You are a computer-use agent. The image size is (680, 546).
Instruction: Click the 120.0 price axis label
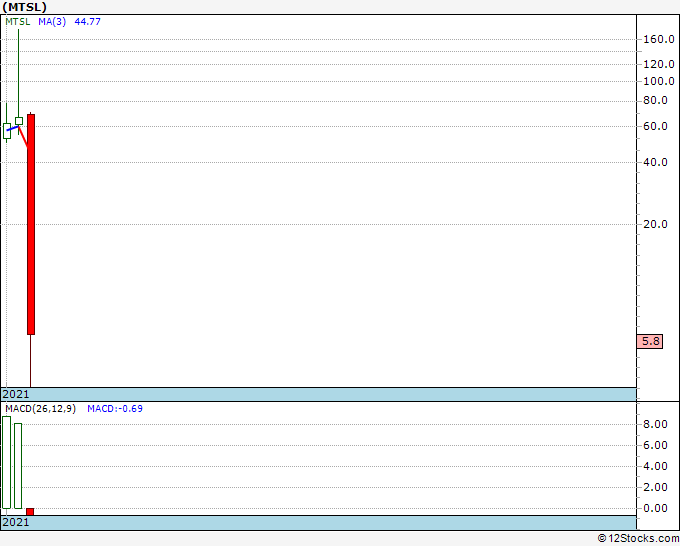[x=659, y=64]
